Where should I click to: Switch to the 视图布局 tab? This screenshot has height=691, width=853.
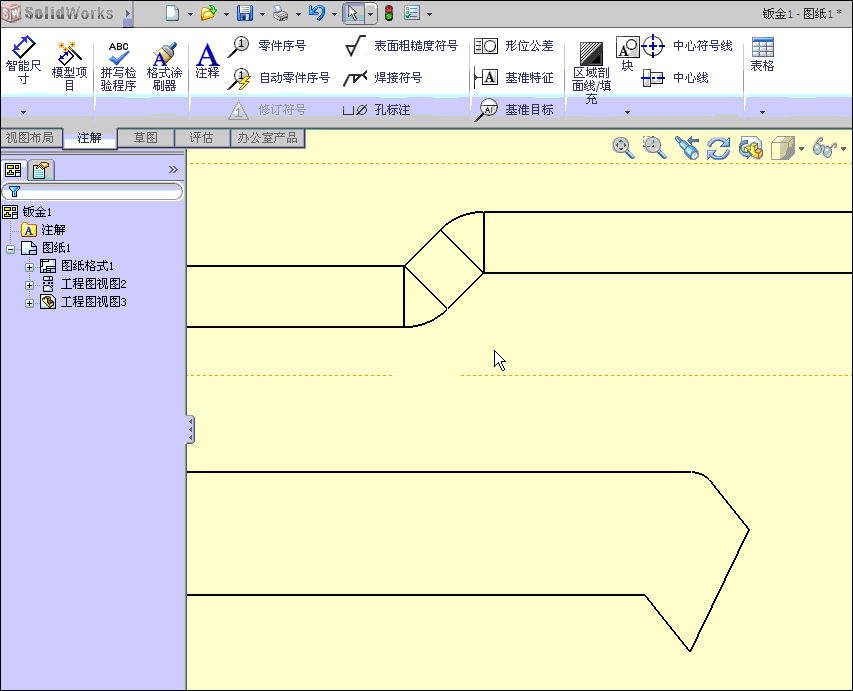(30, 138)
